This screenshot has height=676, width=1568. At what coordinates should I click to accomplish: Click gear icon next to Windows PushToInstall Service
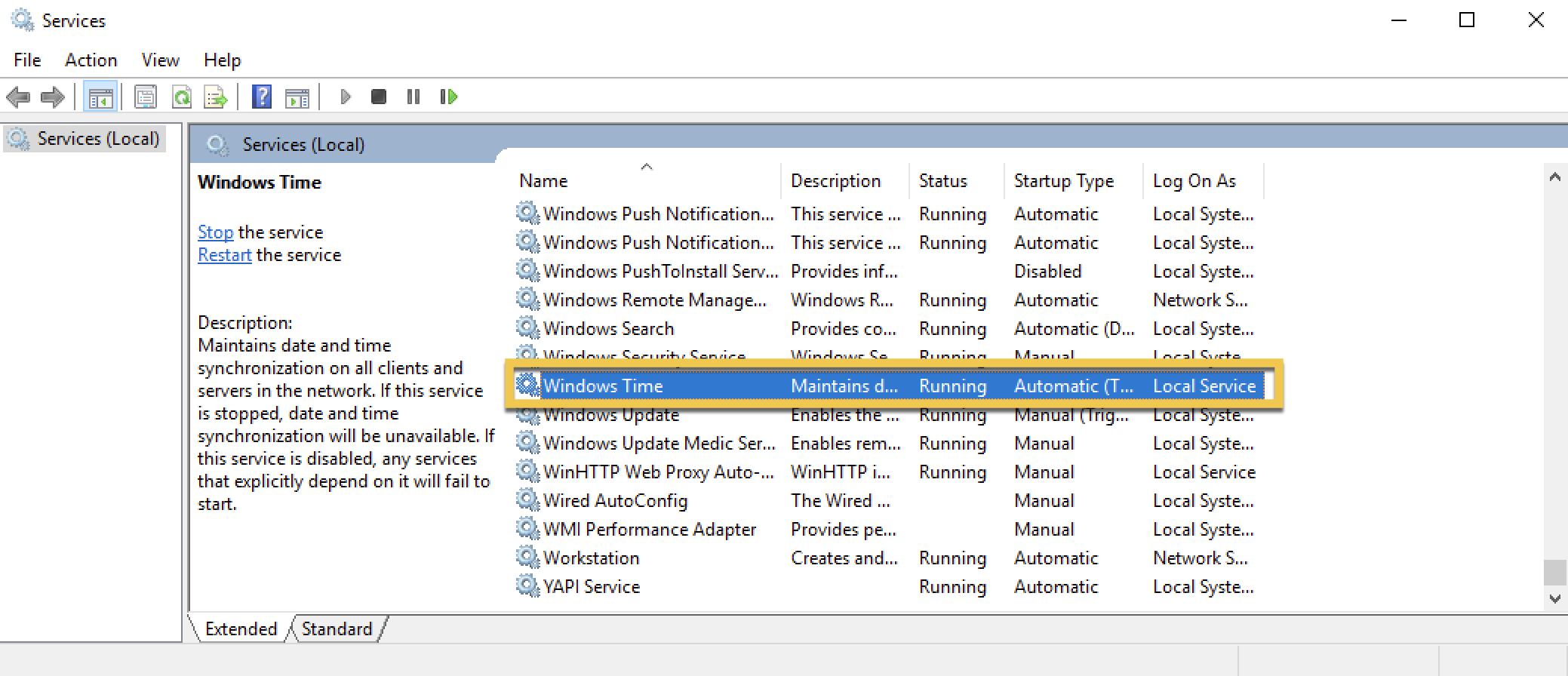click(527, 271)
